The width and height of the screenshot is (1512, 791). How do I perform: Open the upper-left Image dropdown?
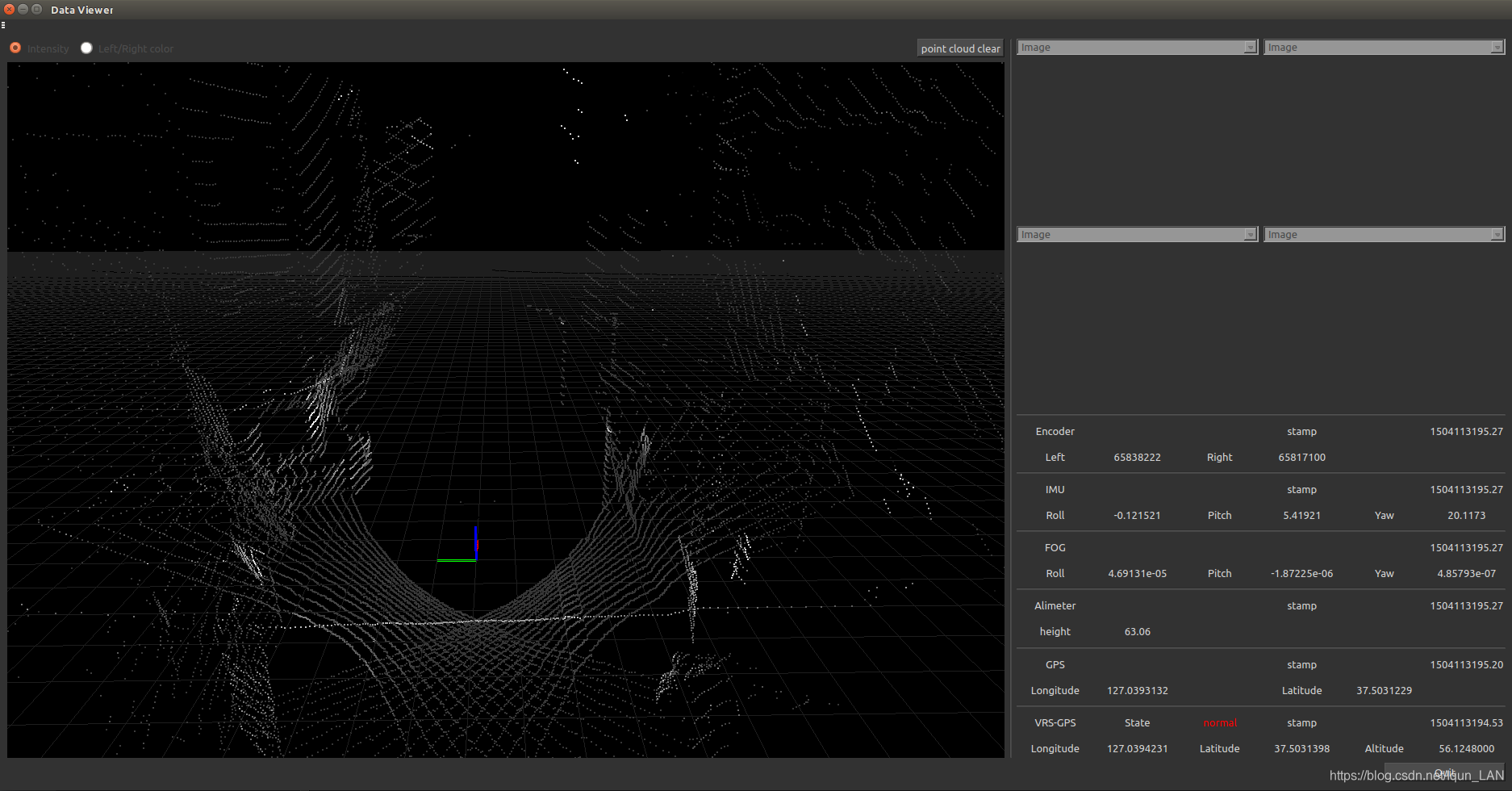[1137, 48]
